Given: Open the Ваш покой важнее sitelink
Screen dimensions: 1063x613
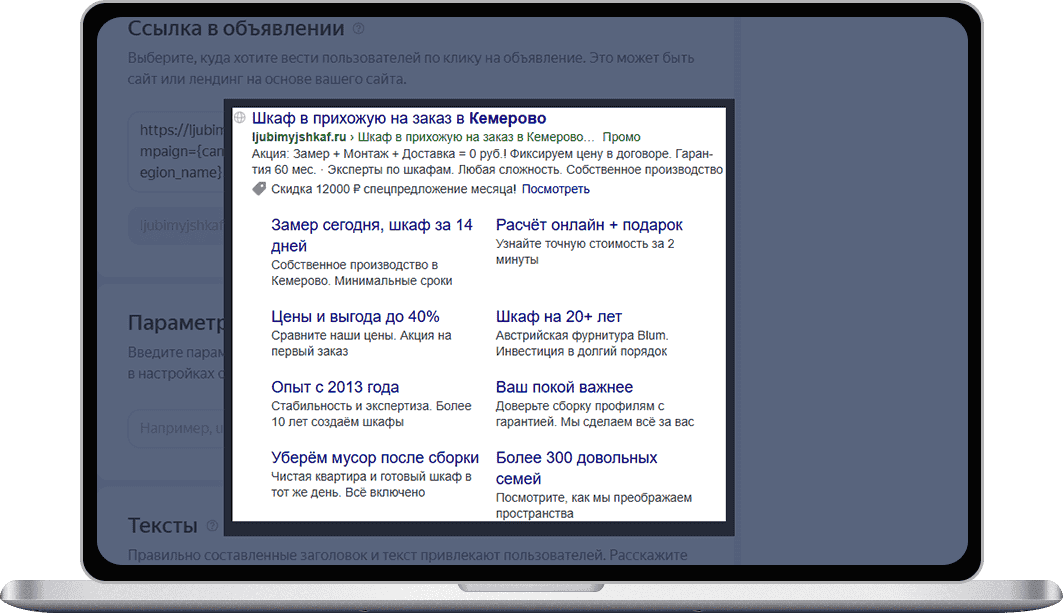Looking at the screenshot, I should [564, 387].
